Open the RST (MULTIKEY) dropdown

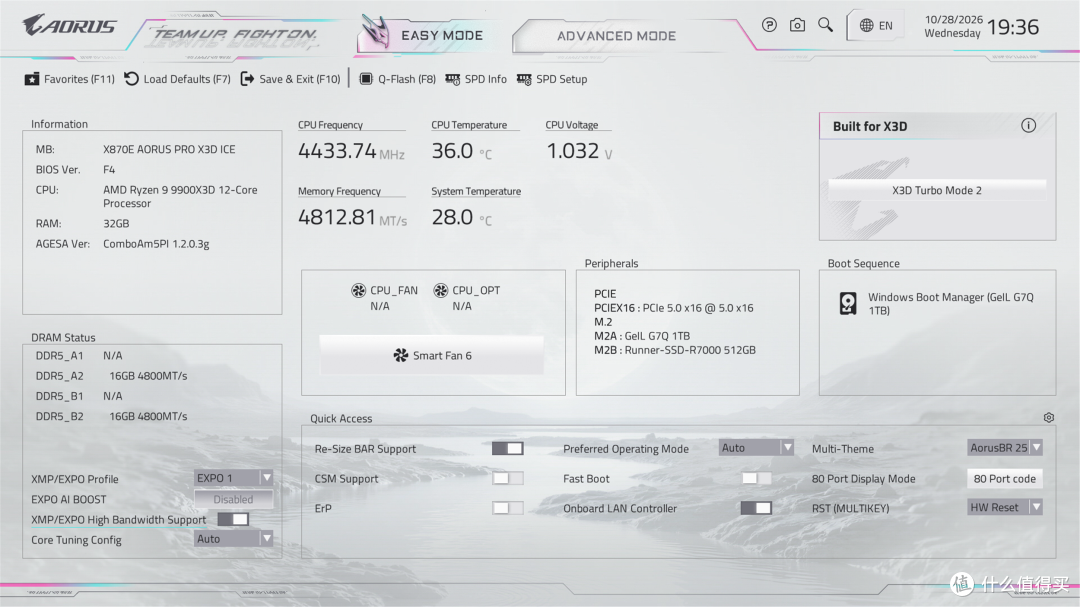[1005, 508]
